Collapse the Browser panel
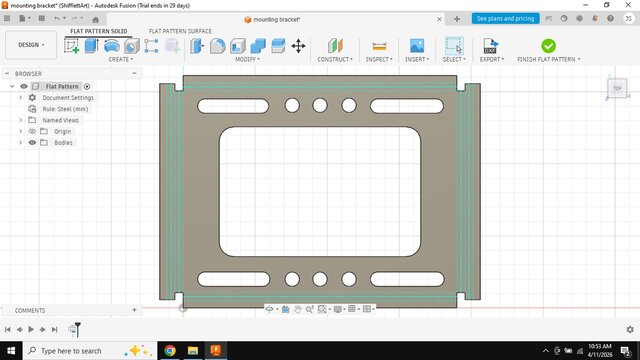This screenshot has height=360, width=640. coord(134,73)
